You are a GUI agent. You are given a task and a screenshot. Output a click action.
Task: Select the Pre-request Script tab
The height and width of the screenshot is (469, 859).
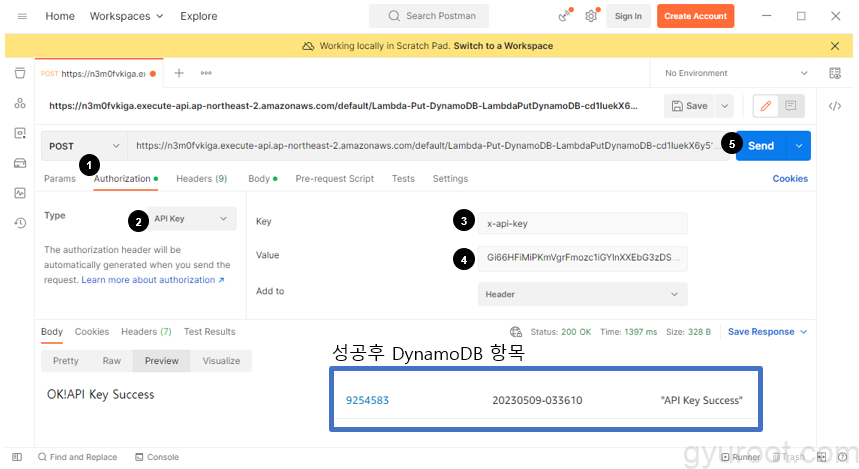[334, 179]
